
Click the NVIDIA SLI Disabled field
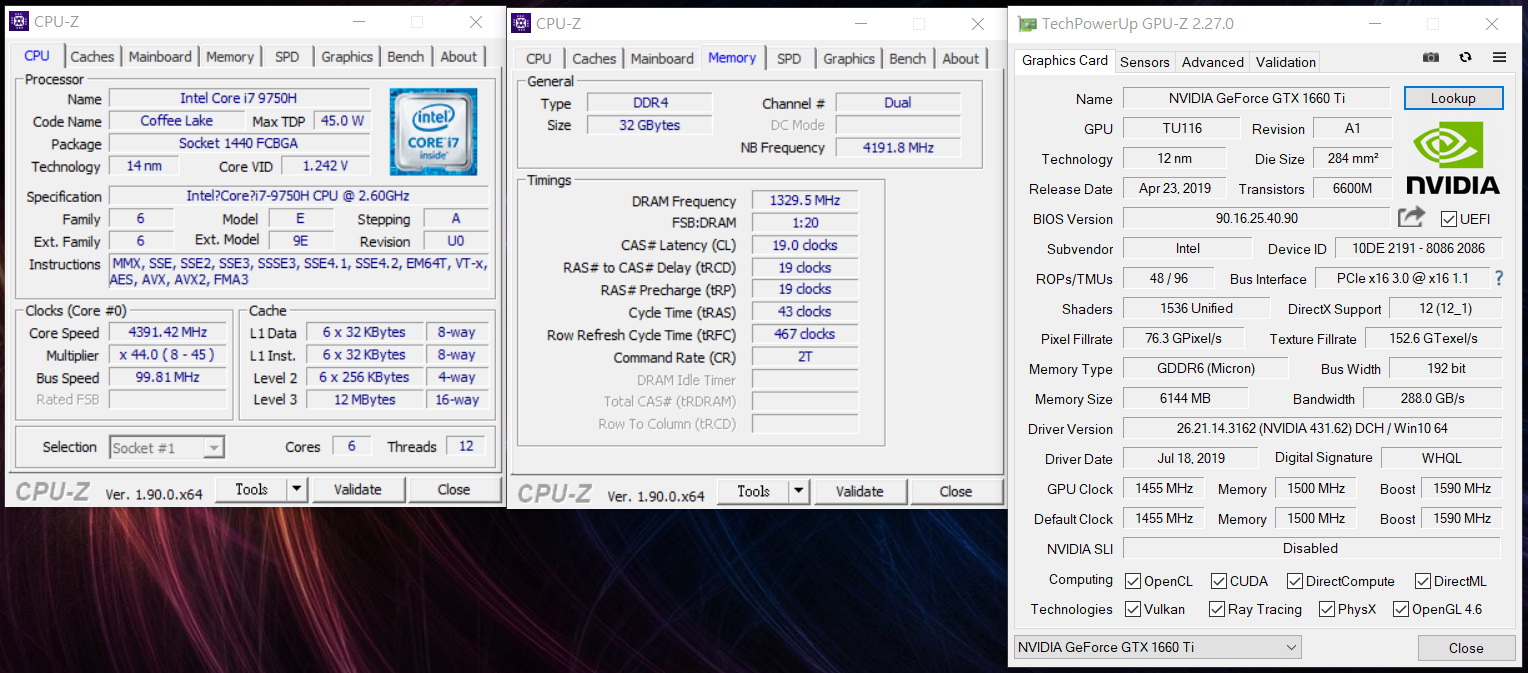point(1311,548)
